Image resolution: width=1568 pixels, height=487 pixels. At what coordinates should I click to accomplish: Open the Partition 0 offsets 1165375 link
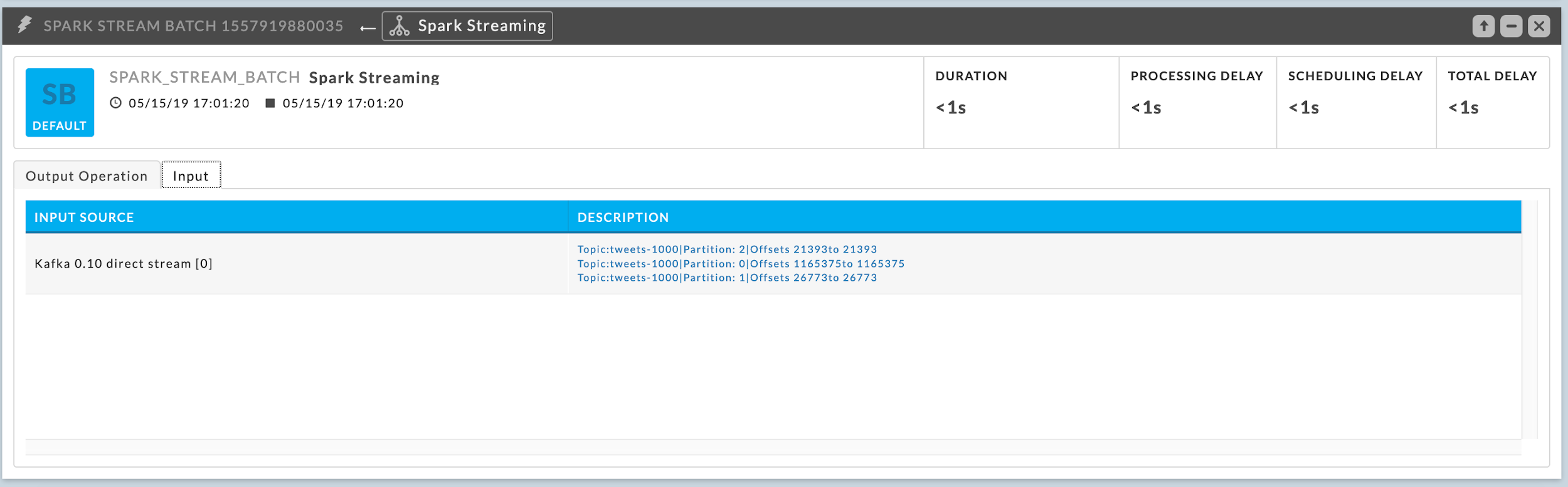click(x=741, y=264)
